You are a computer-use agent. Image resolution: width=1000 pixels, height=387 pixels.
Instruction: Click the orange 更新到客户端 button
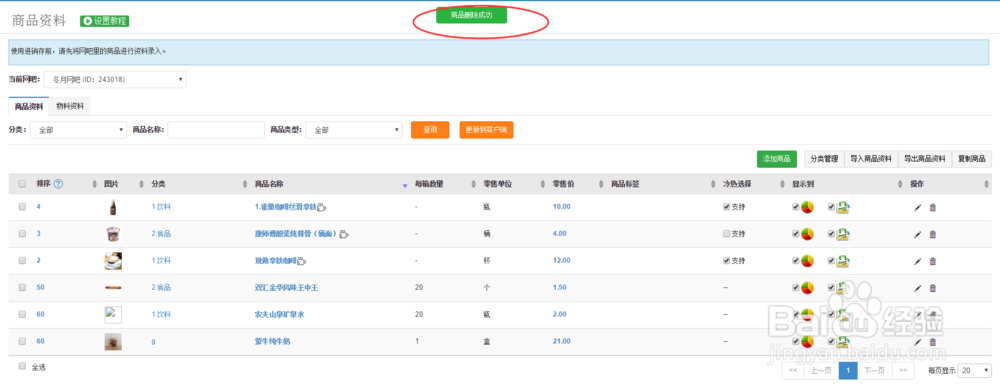(x=487, y=130)
